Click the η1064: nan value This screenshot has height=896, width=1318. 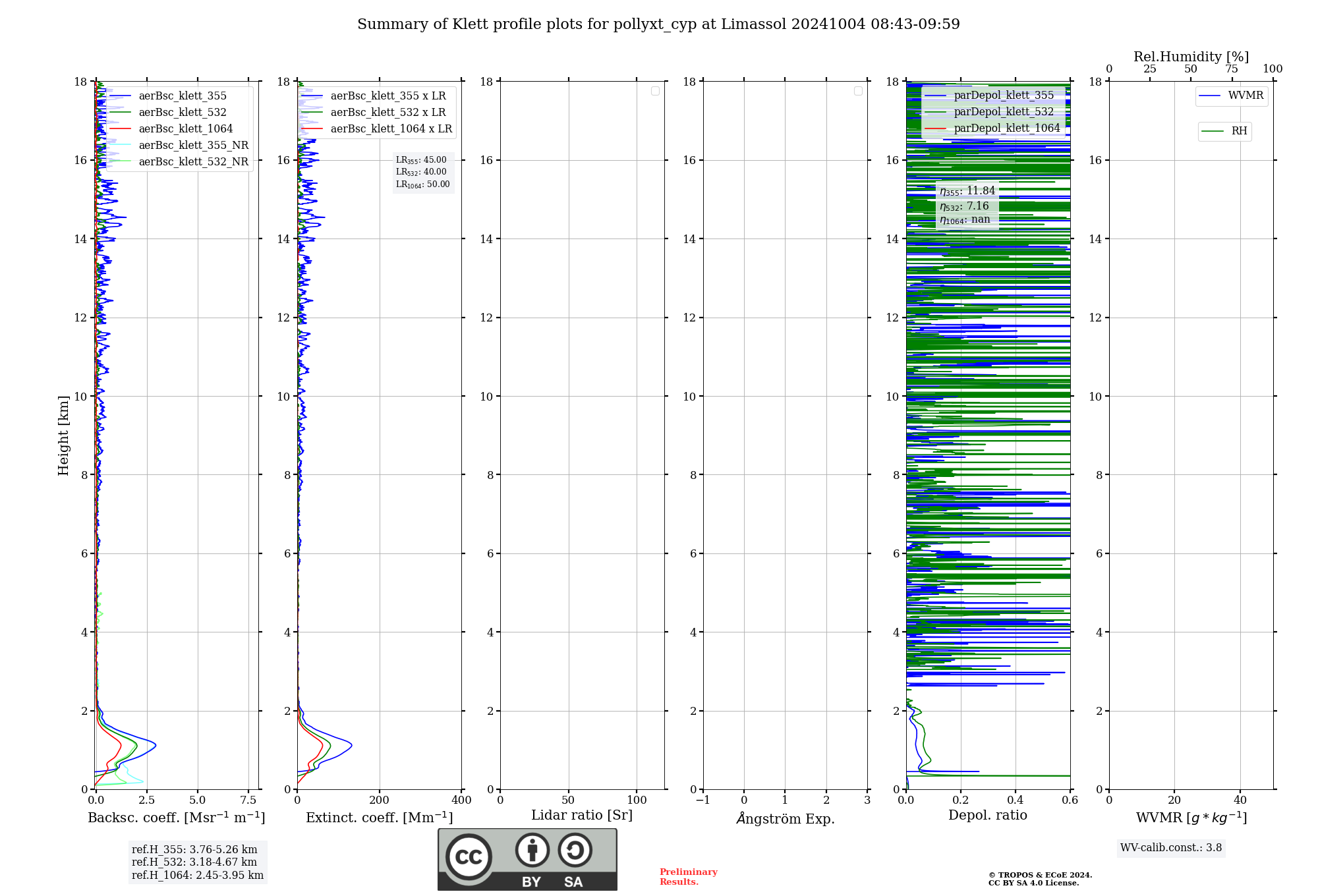click(x=965, y=220)
